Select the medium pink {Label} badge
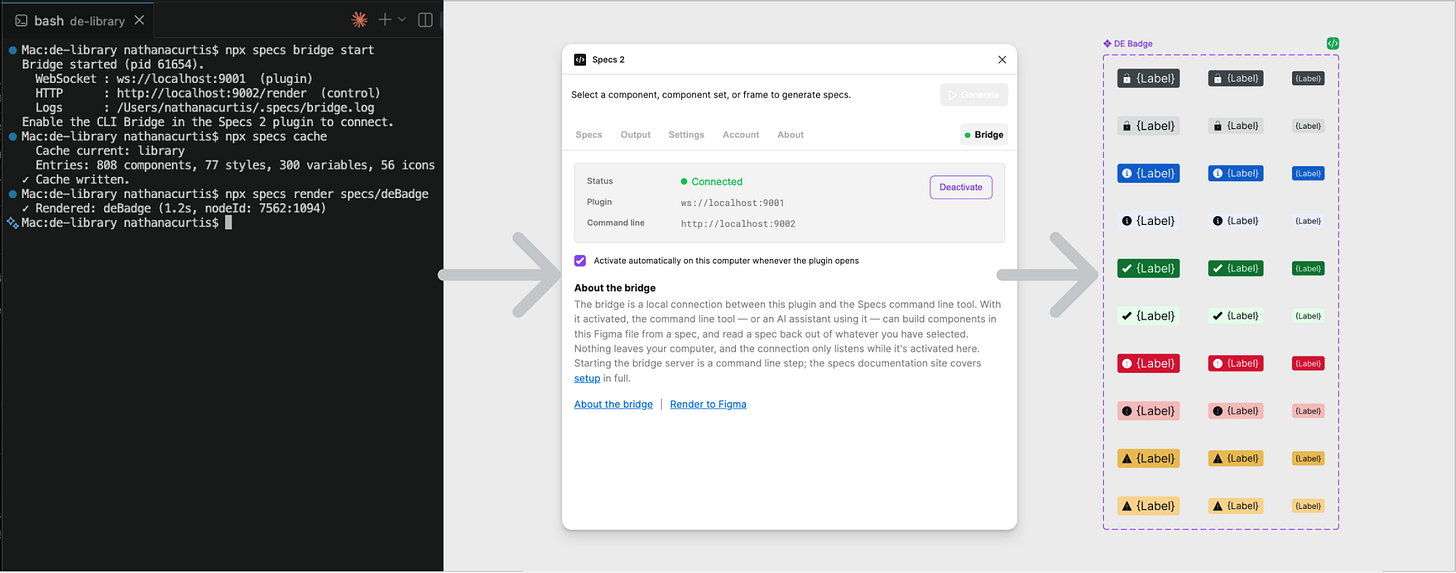The height and width of the screenshot is (573, 1456). tap(1236, 411)
